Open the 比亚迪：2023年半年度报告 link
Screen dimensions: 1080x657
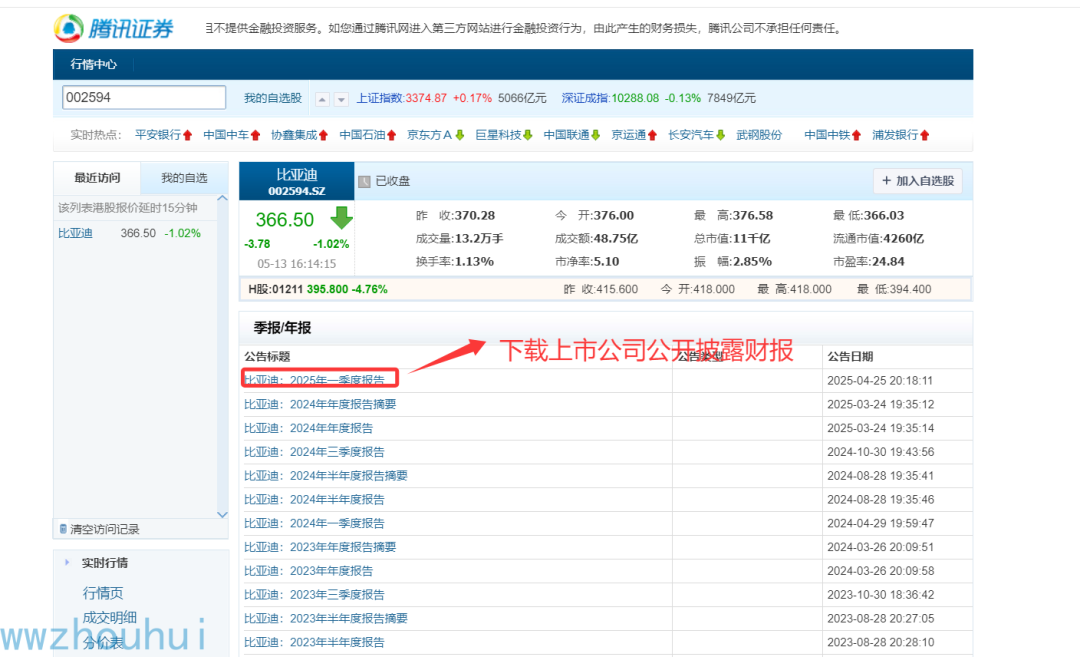pos(314,642)
